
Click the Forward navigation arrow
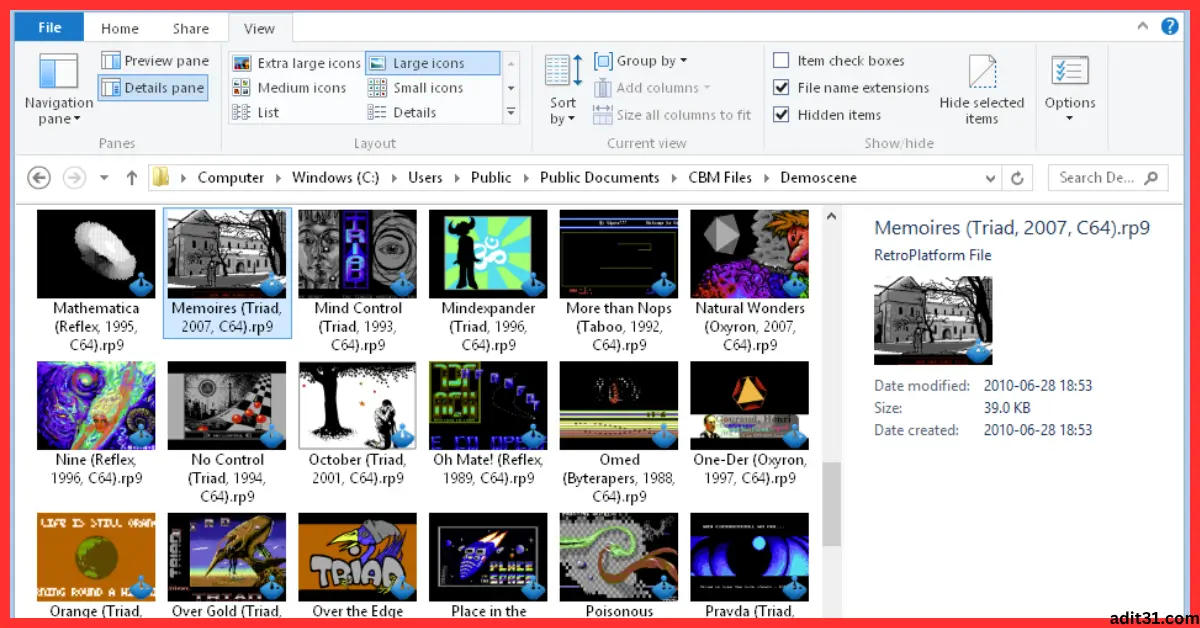(x=74, y=178)
